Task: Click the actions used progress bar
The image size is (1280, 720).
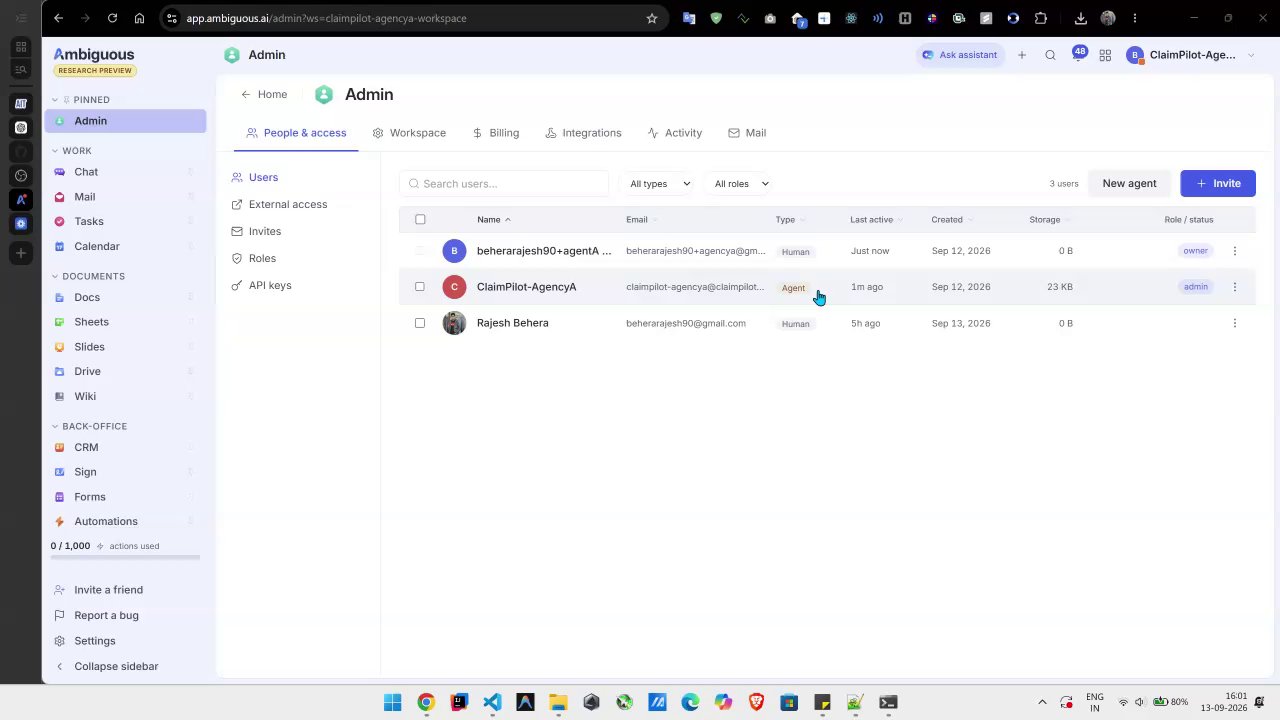Action: 125,557
